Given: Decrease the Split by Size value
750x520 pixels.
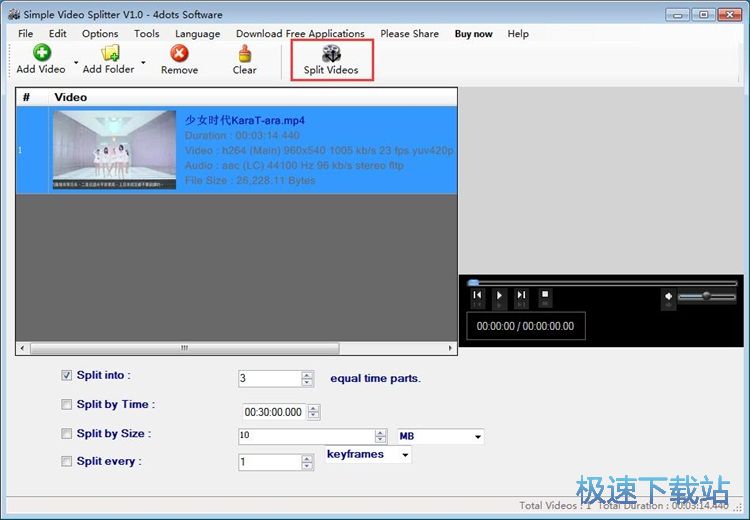Looking at the screenshot, I should (x=380, y=440).
